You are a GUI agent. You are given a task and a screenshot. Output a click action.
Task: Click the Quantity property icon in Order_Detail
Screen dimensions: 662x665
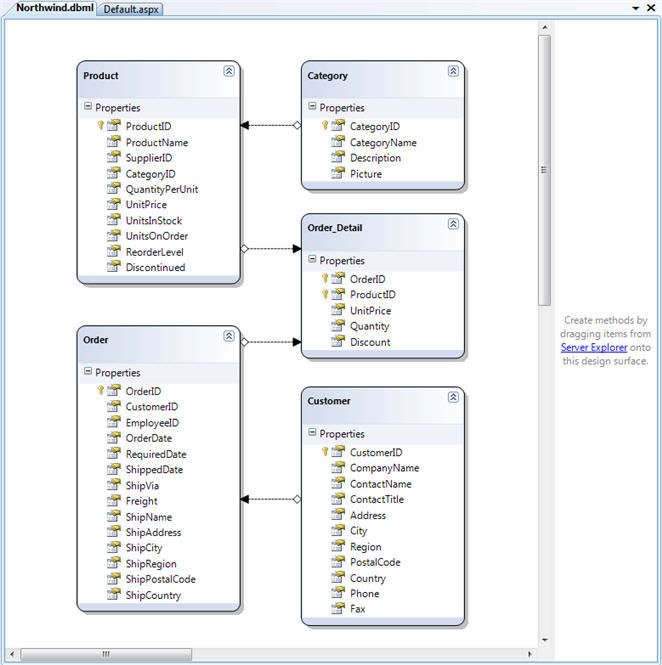(338, 325)
